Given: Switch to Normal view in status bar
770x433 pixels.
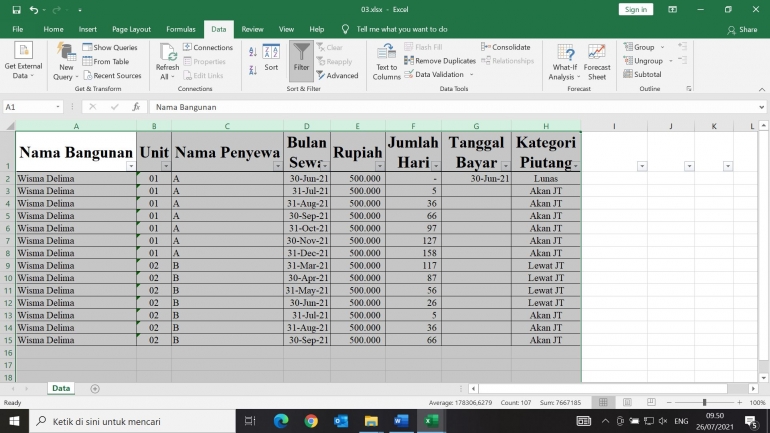Looking at the screenshot, I should [603, 402].
